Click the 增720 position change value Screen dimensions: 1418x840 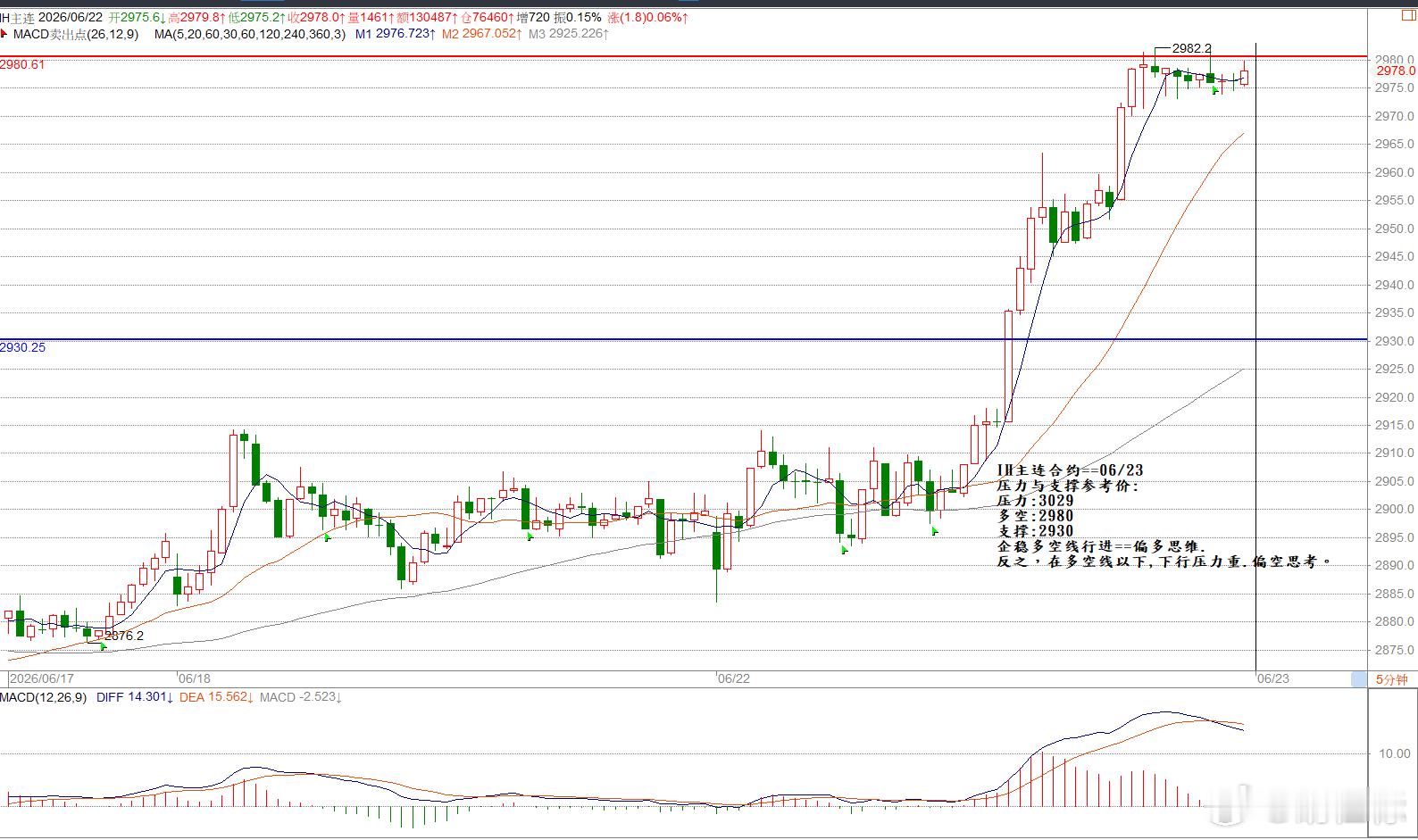point(533,17)
